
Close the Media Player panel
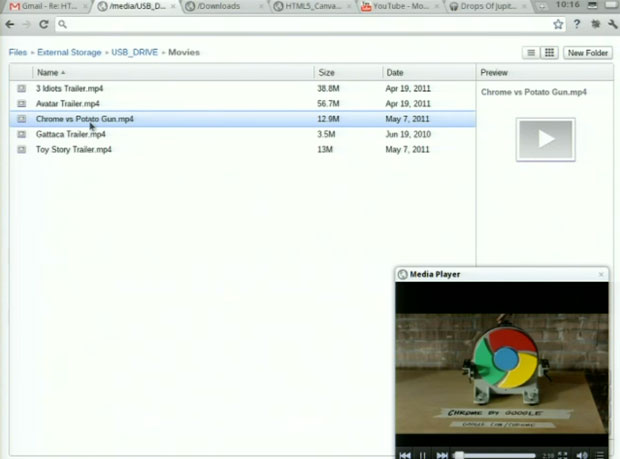pyautogui.click(x=601, y=274)
